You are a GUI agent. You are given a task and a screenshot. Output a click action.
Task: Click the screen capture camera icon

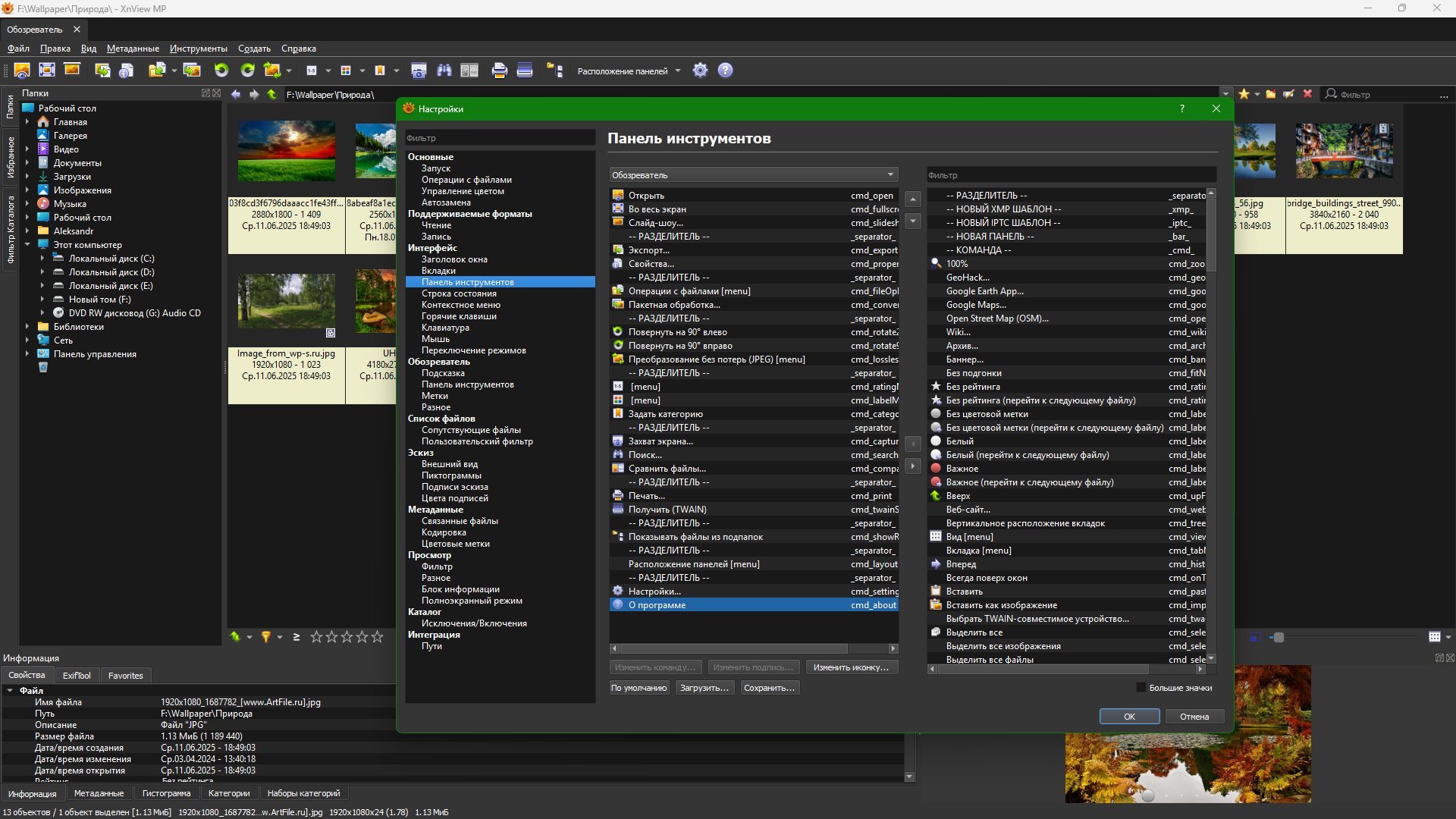click(419, 71)
